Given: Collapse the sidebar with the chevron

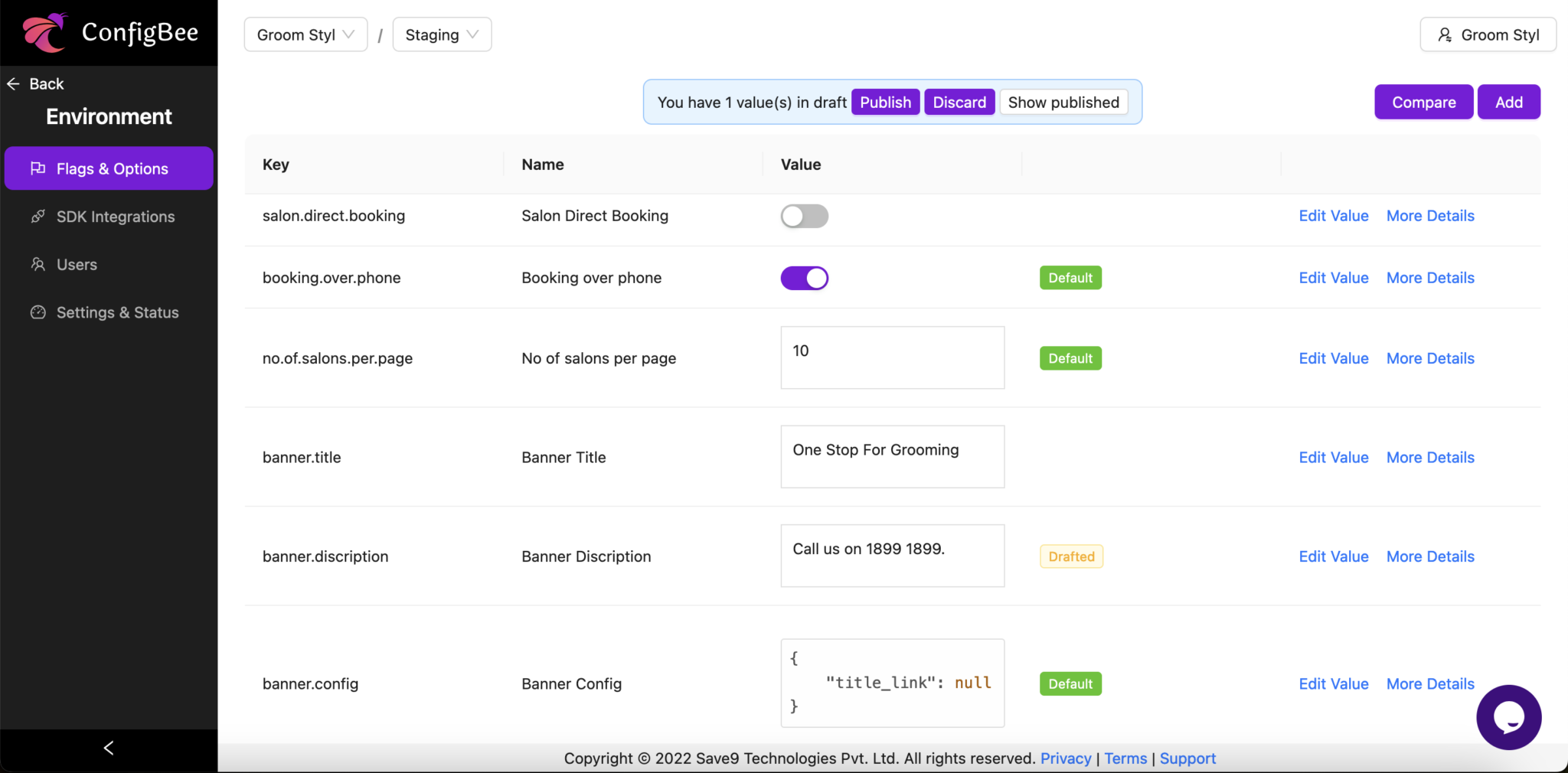Looking at the screenshot, I should point(108,748).
